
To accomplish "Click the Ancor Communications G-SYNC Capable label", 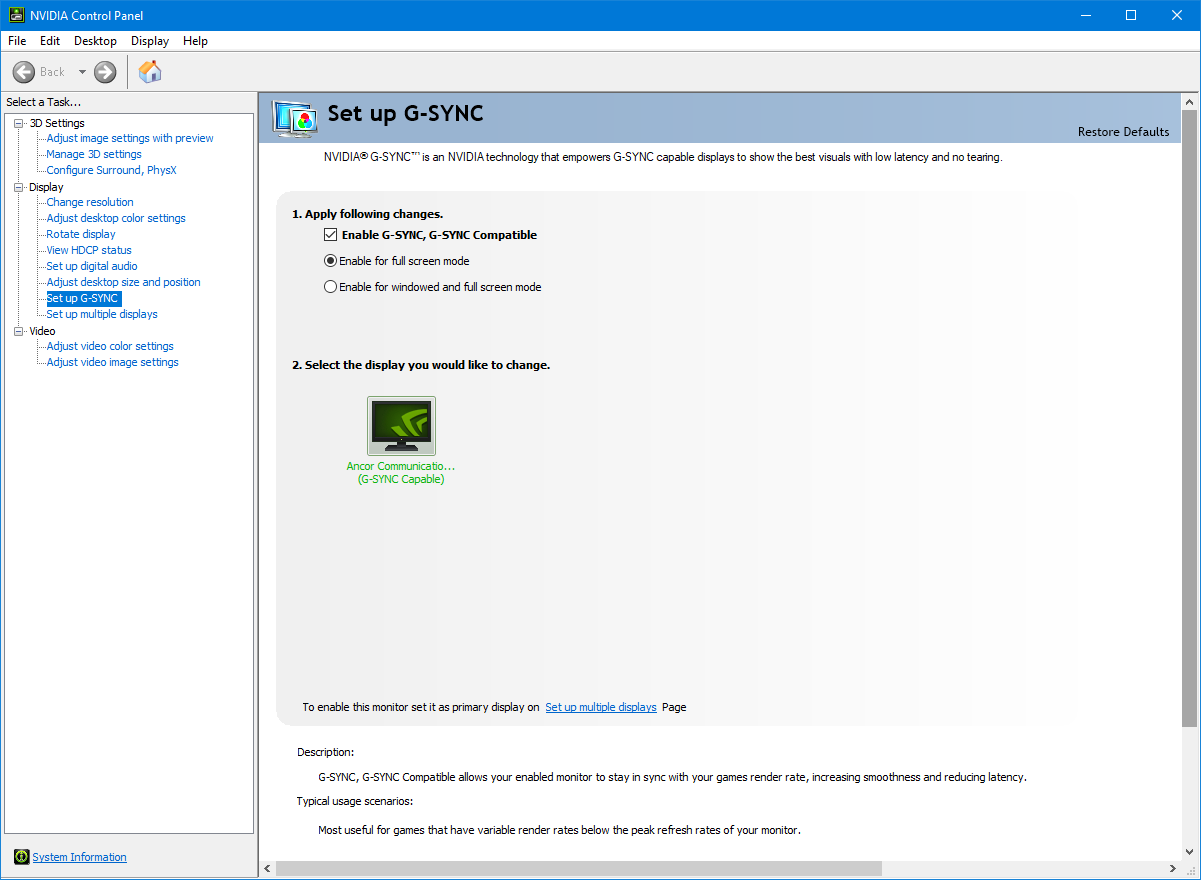I will (401, 472).
